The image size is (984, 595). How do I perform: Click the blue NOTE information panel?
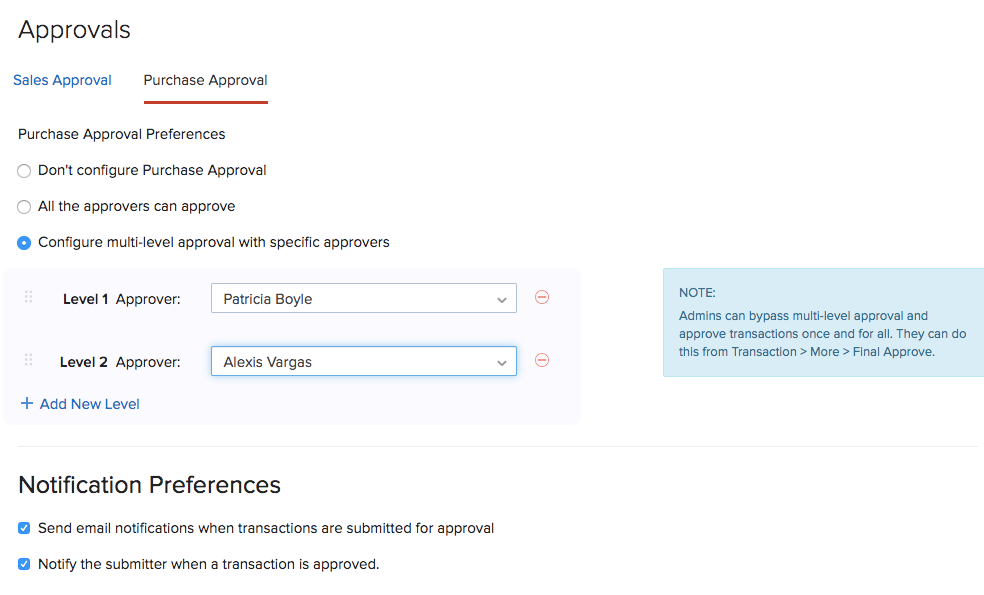(x=822, y=322)
